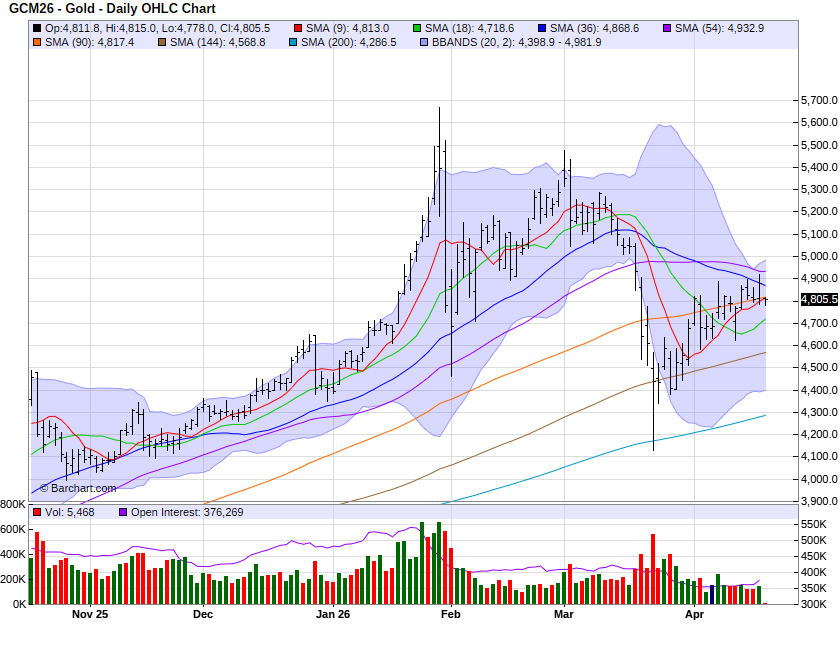Click the green SMA (18) legend swatch
Image resolution: width=840 pixels, height=645 pixels.
point(417,28)
